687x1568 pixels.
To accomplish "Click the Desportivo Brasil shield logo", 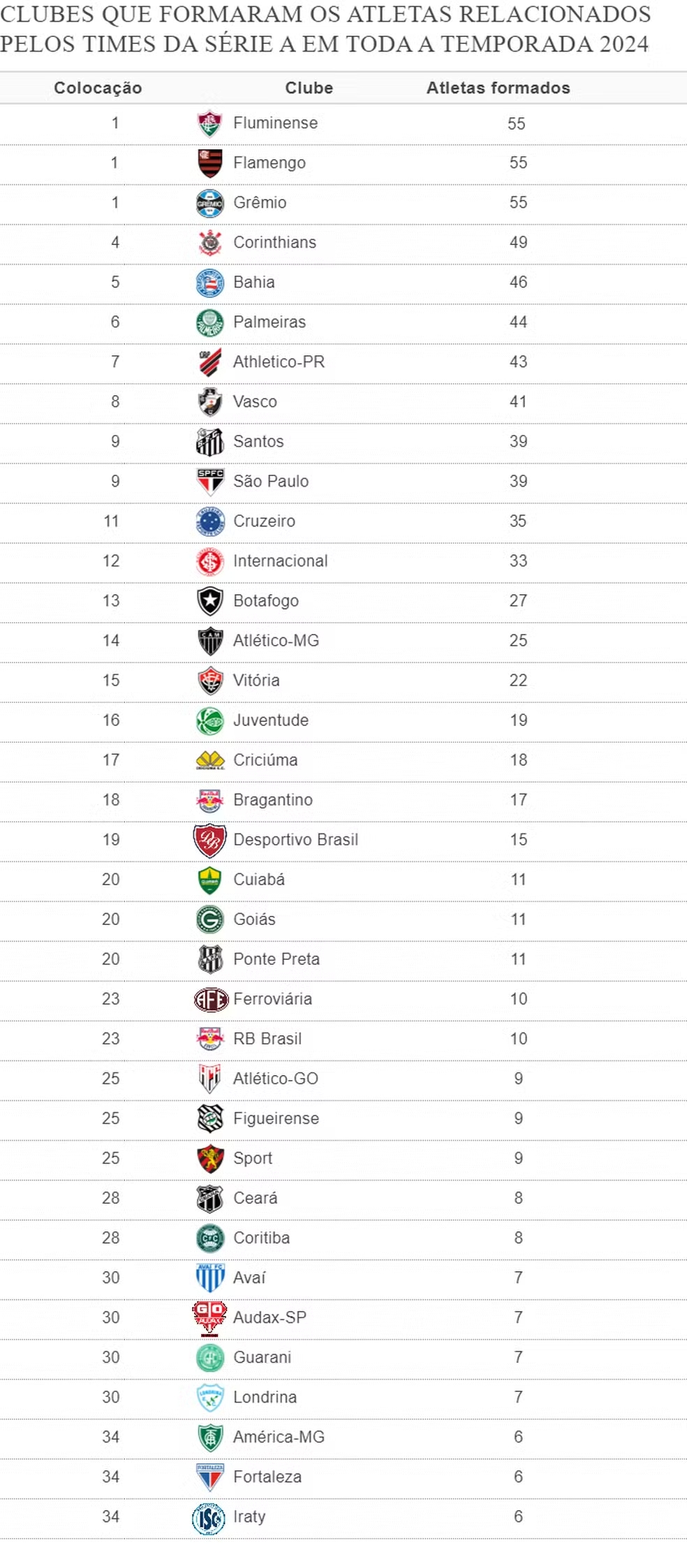I will [209, 840].
